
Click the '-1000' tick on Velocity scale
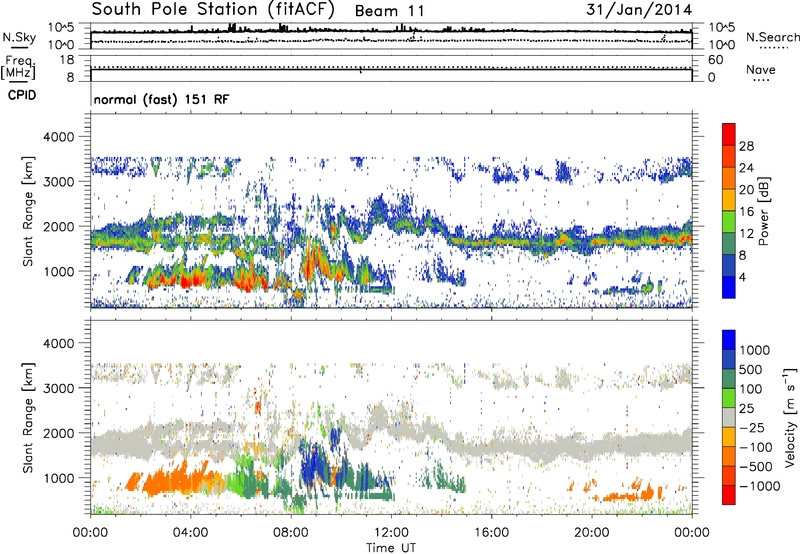click(x=760, y=486)
